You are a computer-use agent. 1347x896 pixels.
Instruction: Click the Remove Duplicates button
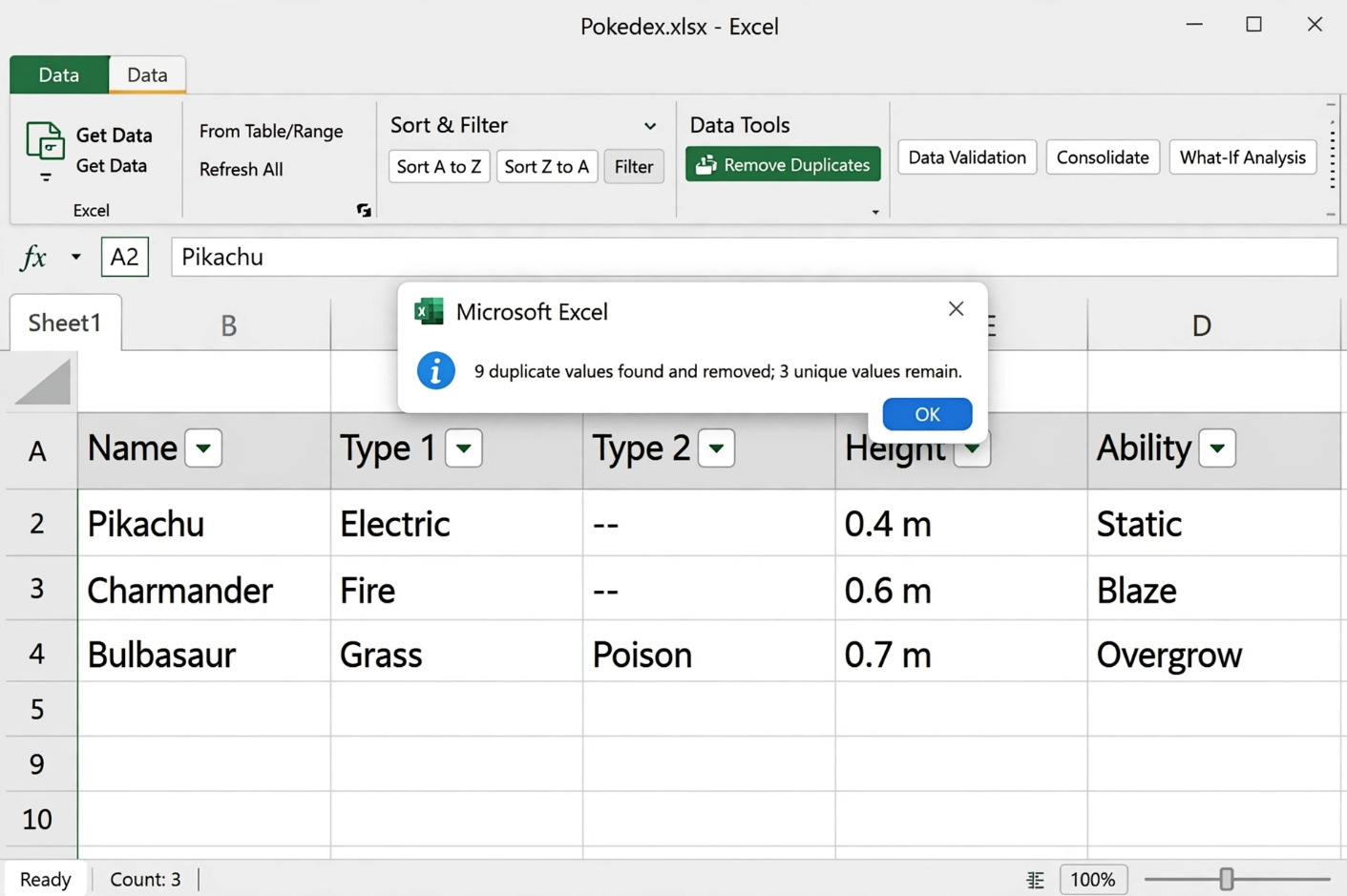pyautogui.click(x=783, y=164)
